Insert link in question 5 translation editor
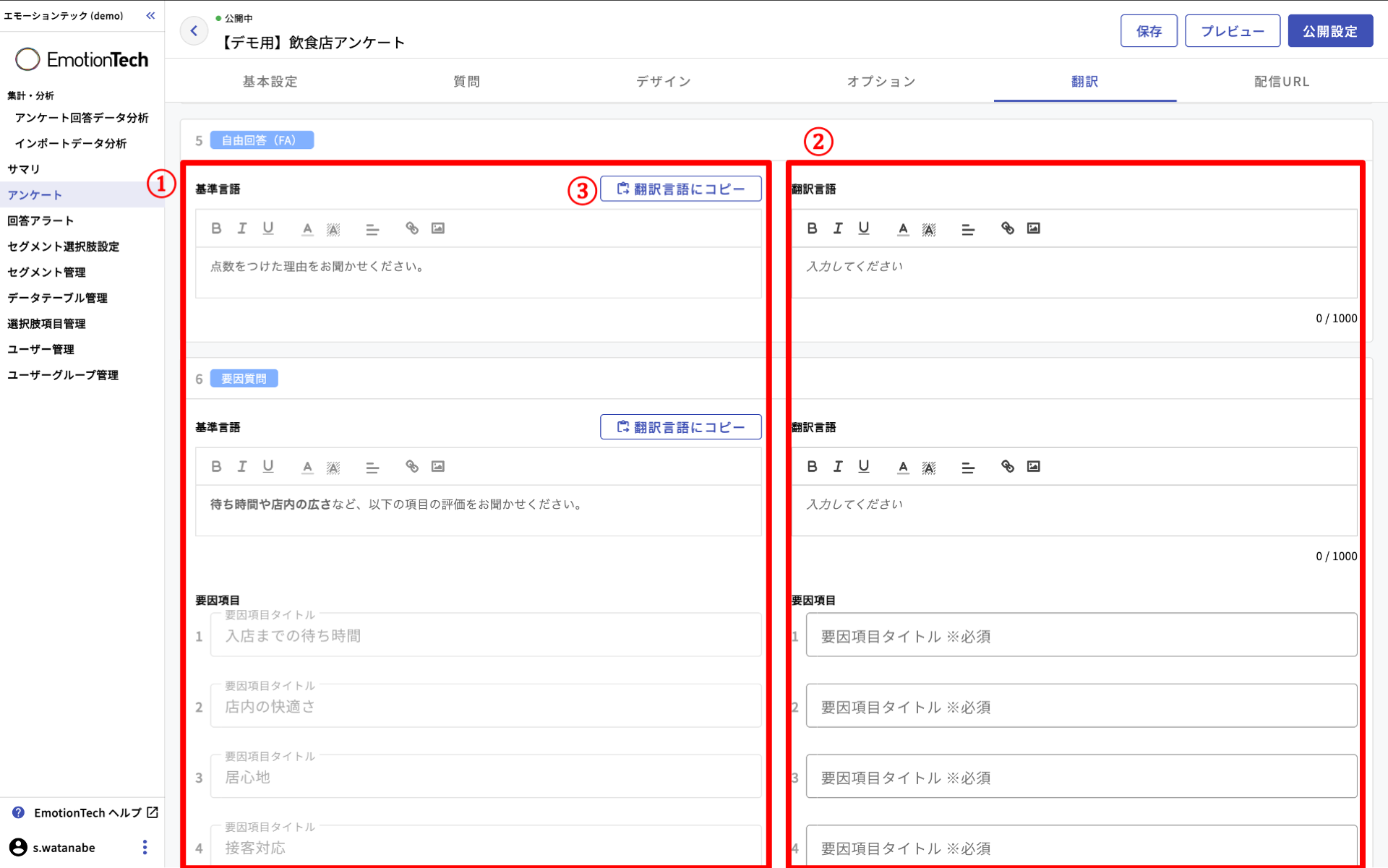The image size is (1388, 868). 1007,228
